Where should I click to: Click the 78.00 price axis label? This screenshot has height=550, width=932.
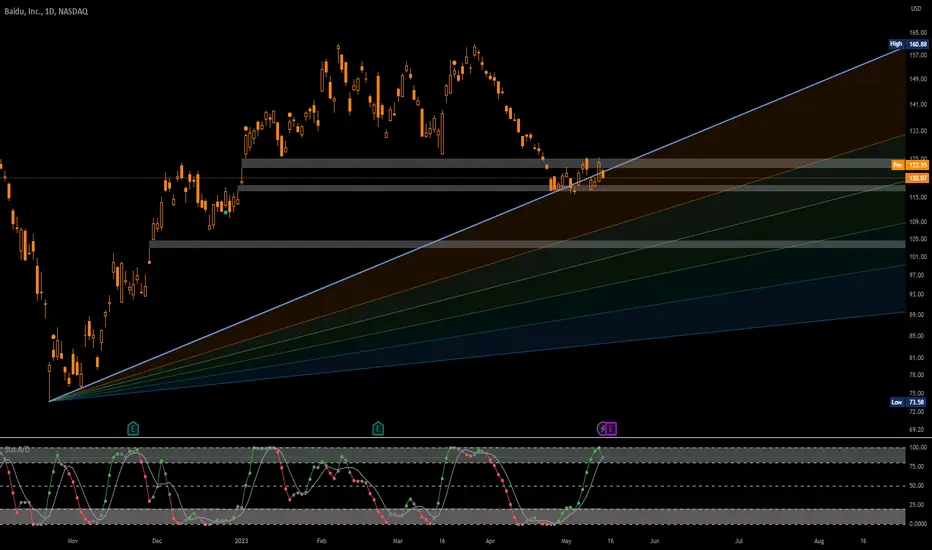[918, 375]
